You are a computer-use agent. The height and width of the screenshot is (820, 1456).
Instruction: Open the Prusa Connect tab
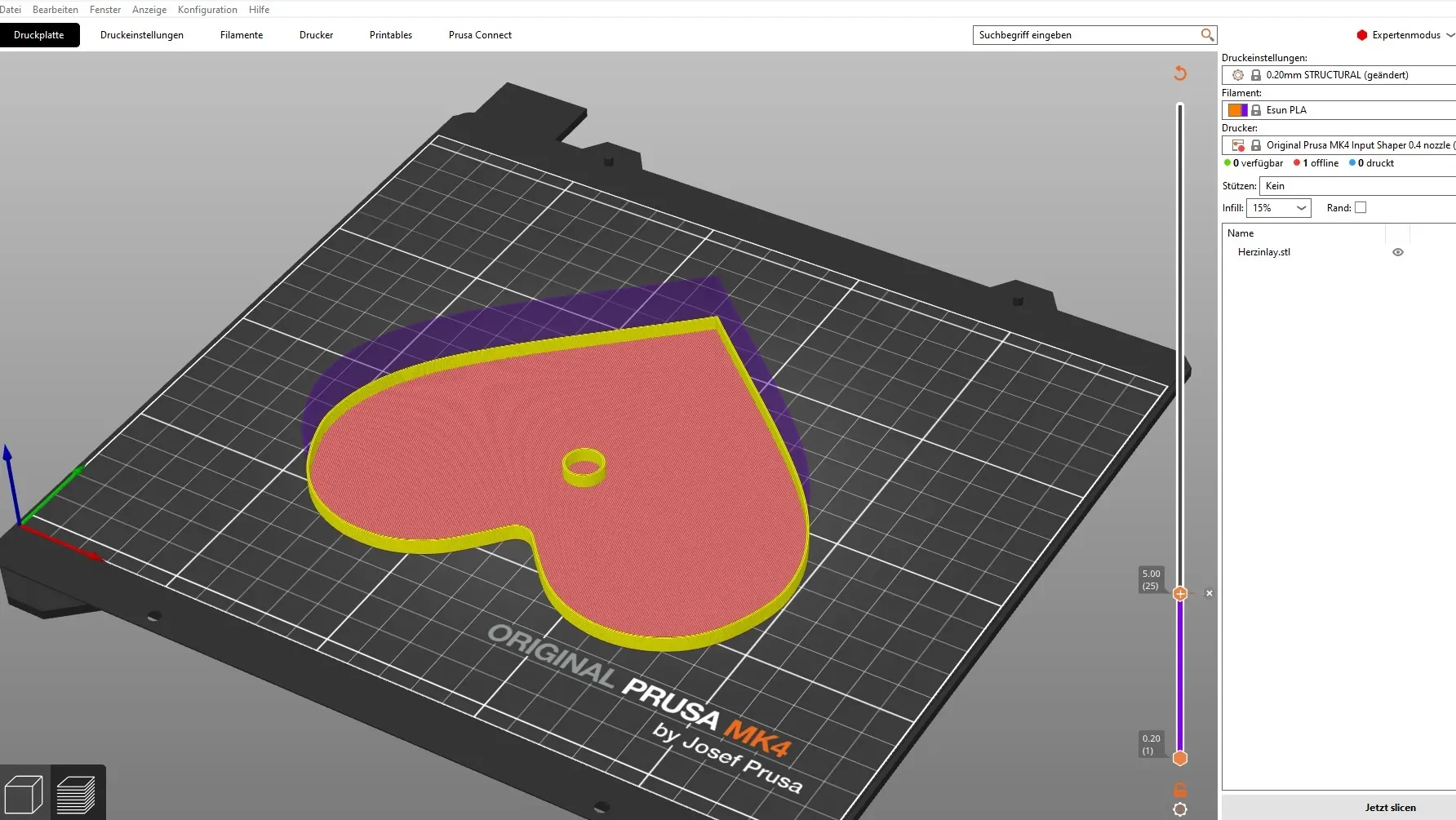480,35
